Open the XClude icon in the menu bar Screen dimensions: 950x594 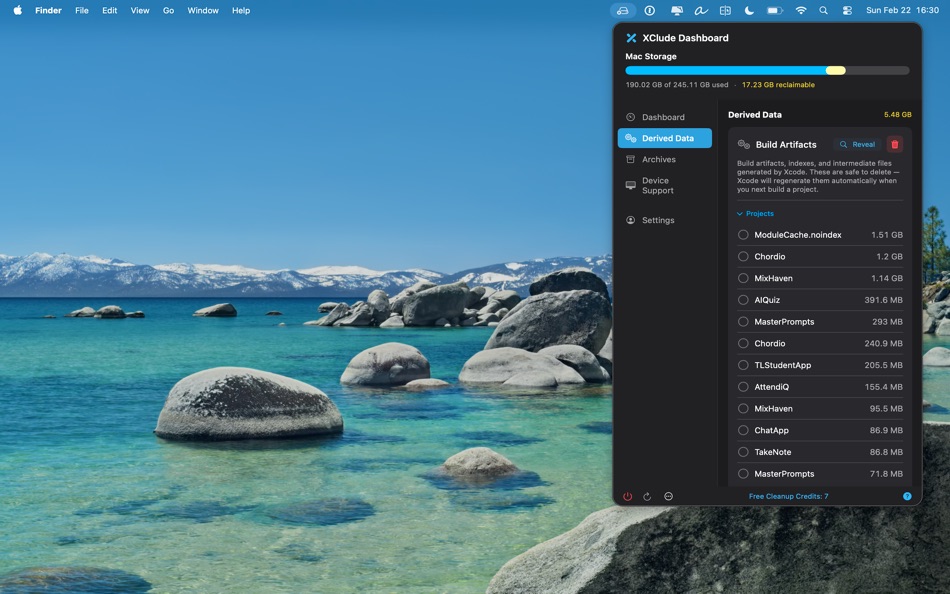click(623, 10)
